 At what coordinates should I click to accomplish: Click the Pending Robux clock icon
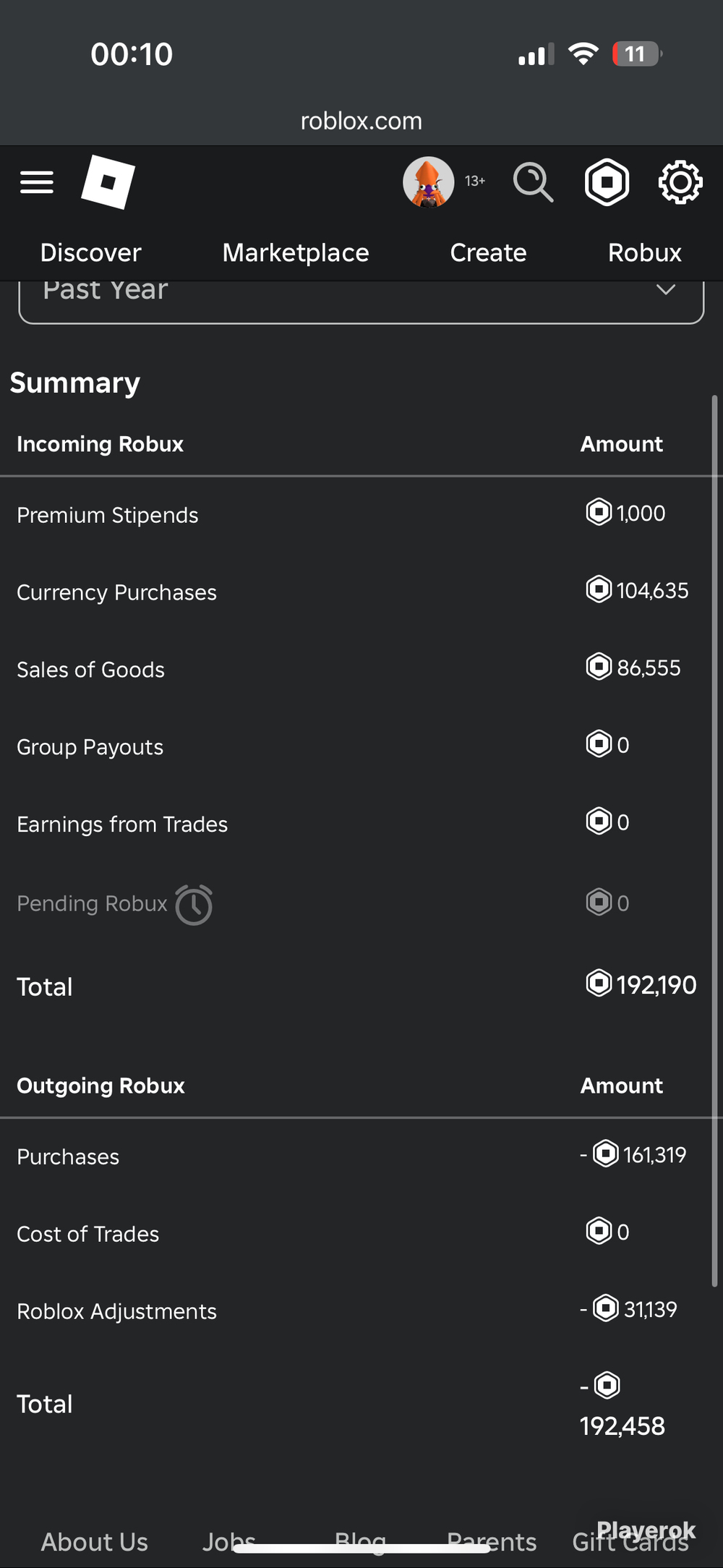(194, 905)
